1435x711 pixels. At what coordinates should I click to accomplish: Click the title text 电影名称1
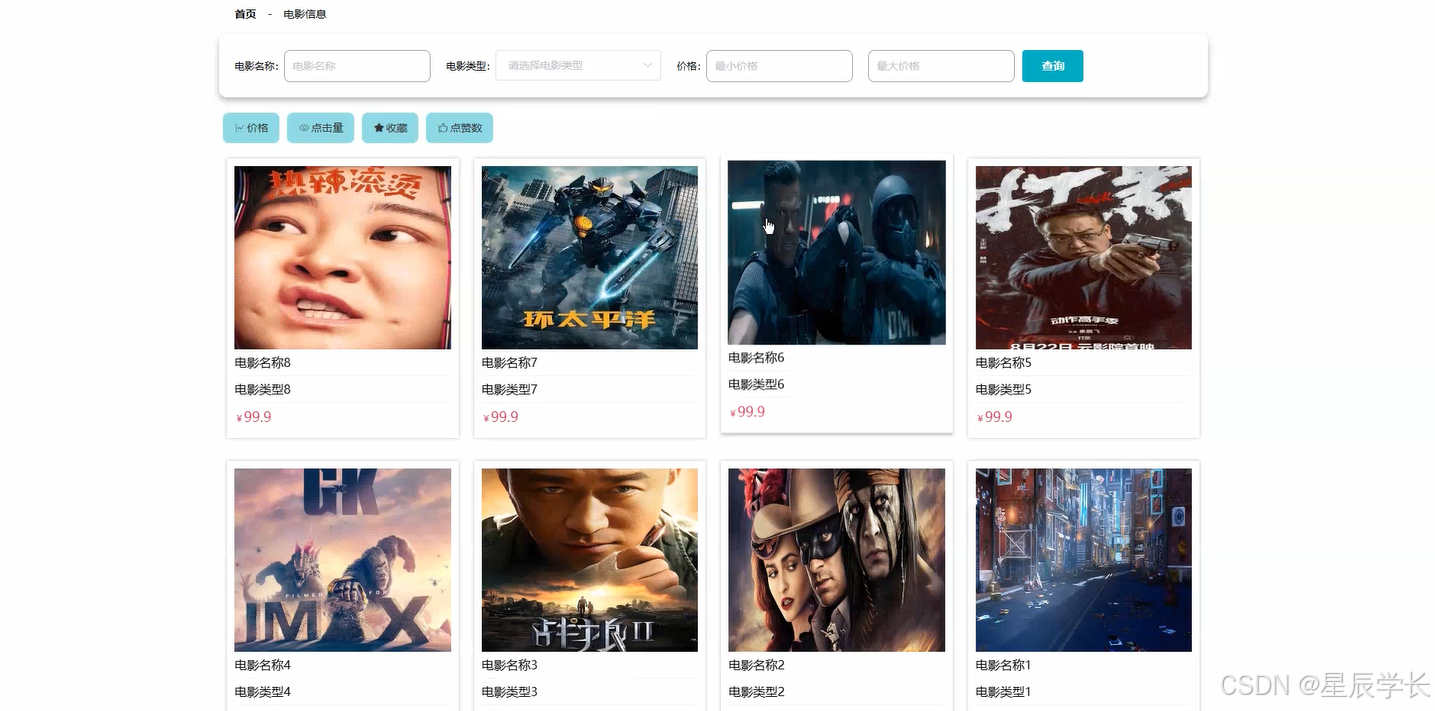1004,665
